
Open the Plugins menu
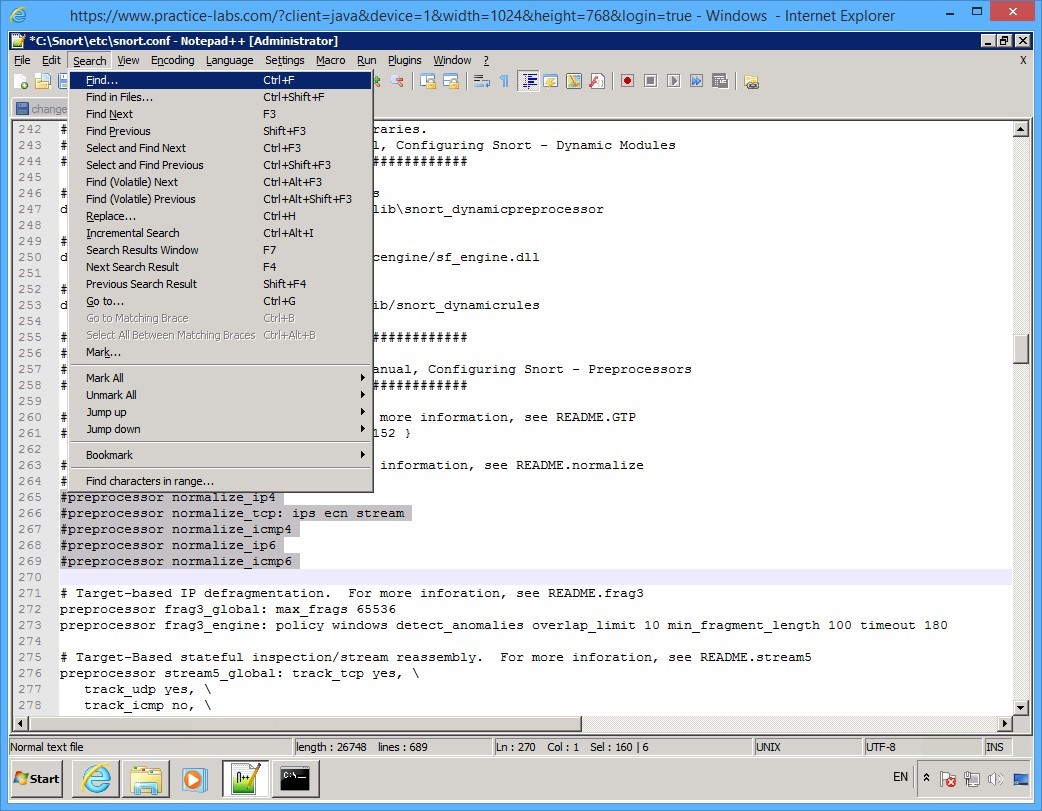click(404, 60)
